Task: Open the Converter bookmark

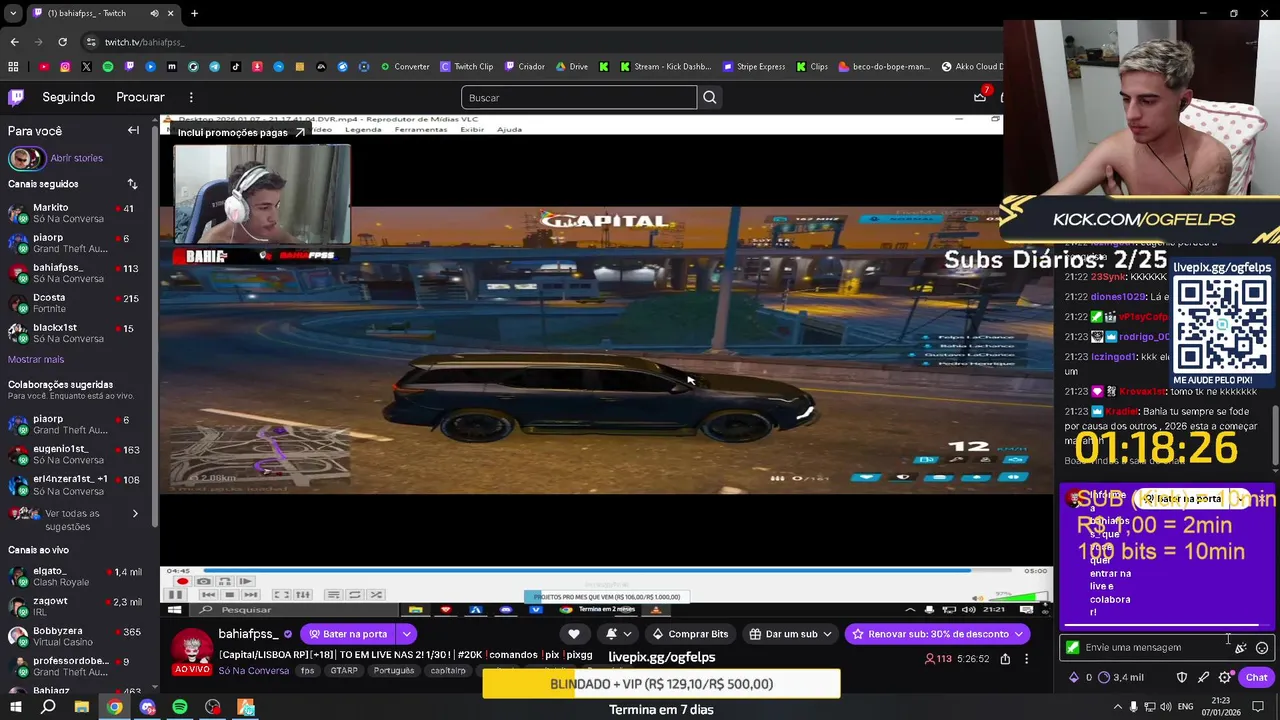Action: (405, 67)
